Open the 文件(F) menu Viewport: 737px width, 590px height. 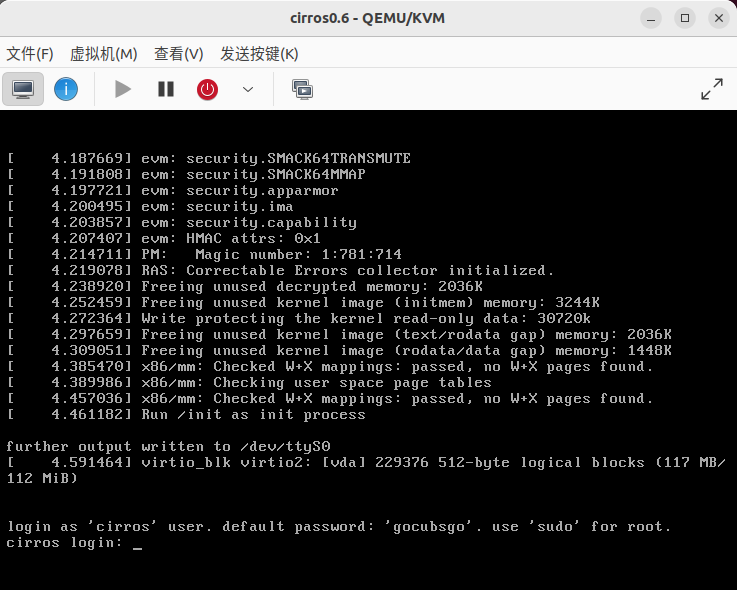point(30,54)
